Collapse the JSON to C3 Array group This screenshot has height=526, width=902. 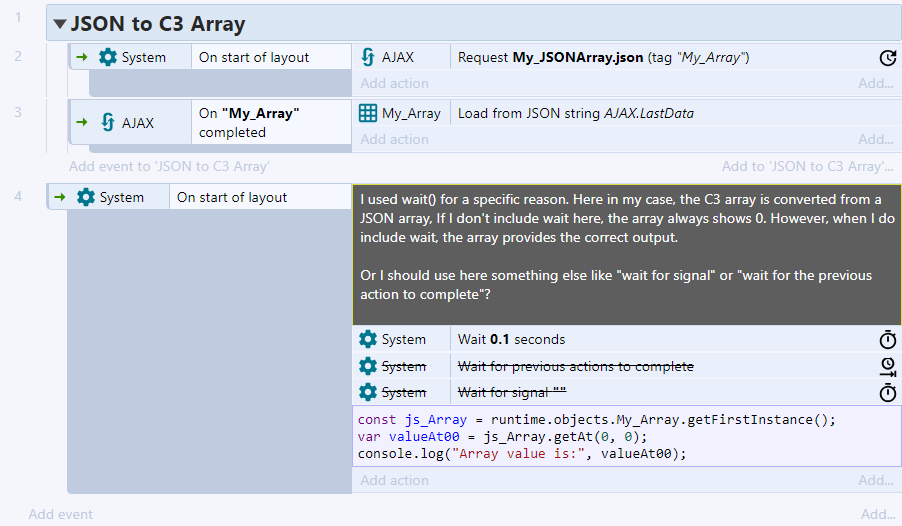pyautogui.click(x=60, y=25)
